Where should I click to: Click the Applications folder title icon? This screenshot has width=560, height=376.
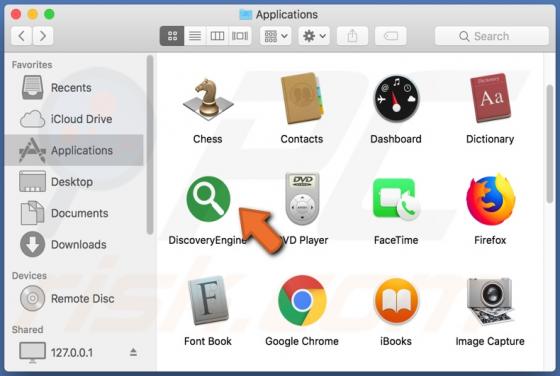[x=246, y=15]
